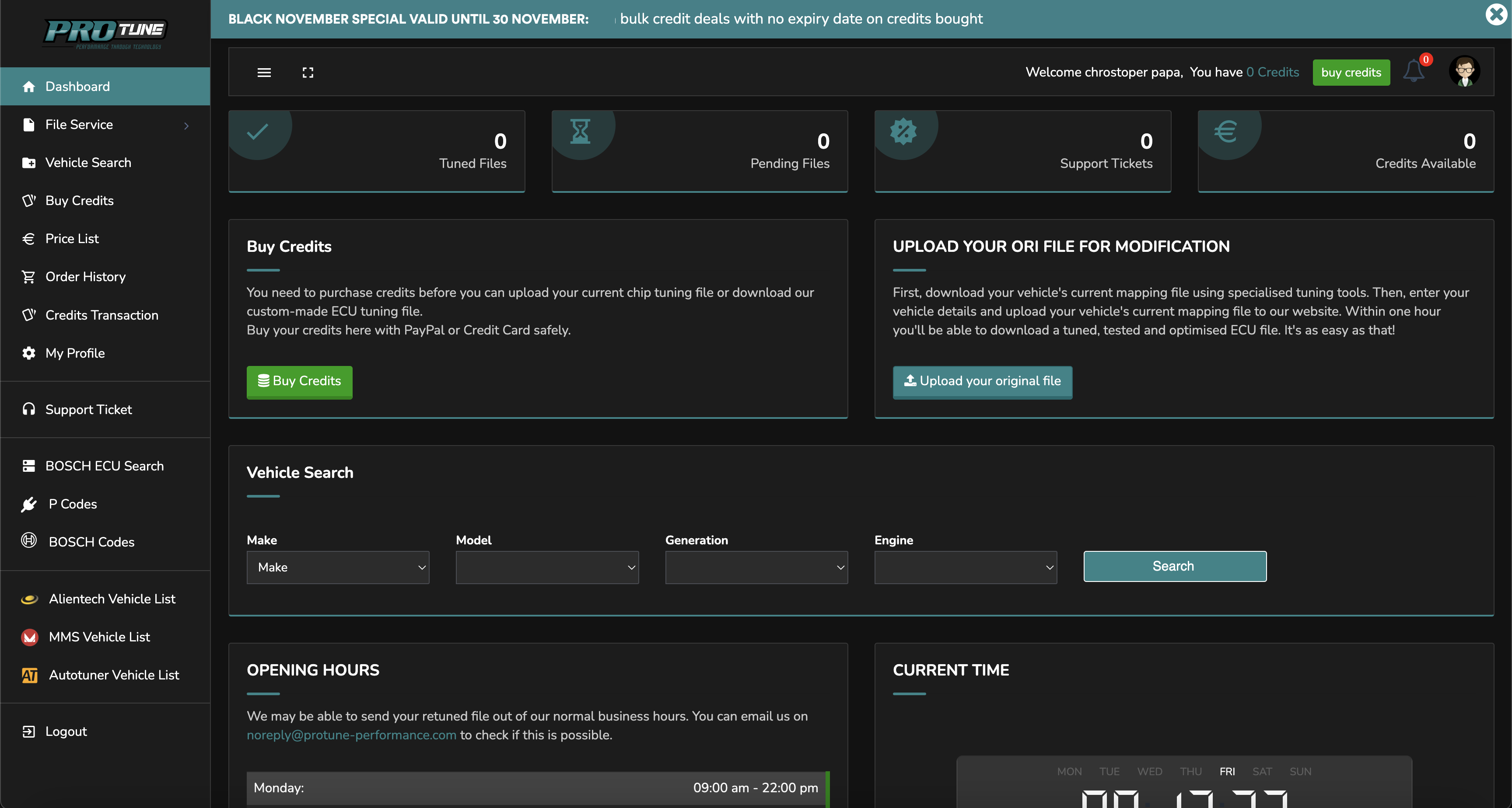
Task: Click the Order History cart icon
Action: pyautogui.click(x=29, y=277)
